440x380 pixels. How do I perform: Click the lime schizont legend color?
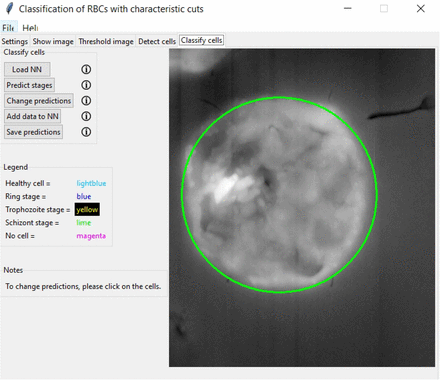(x=84, y=223)
